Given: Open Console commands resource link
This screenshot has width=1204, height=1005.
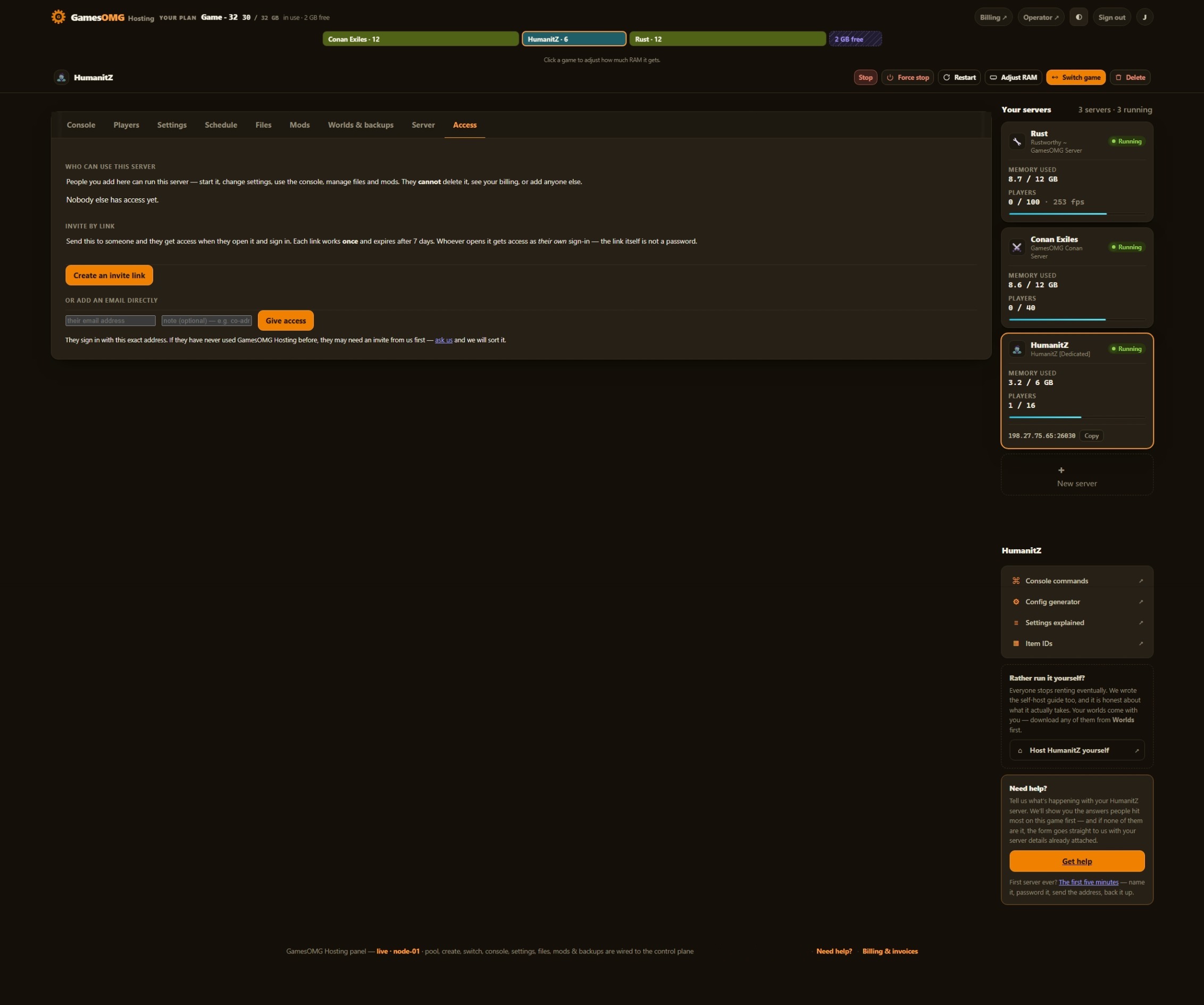Looking at the screenshot, I should pos(1077,581).
